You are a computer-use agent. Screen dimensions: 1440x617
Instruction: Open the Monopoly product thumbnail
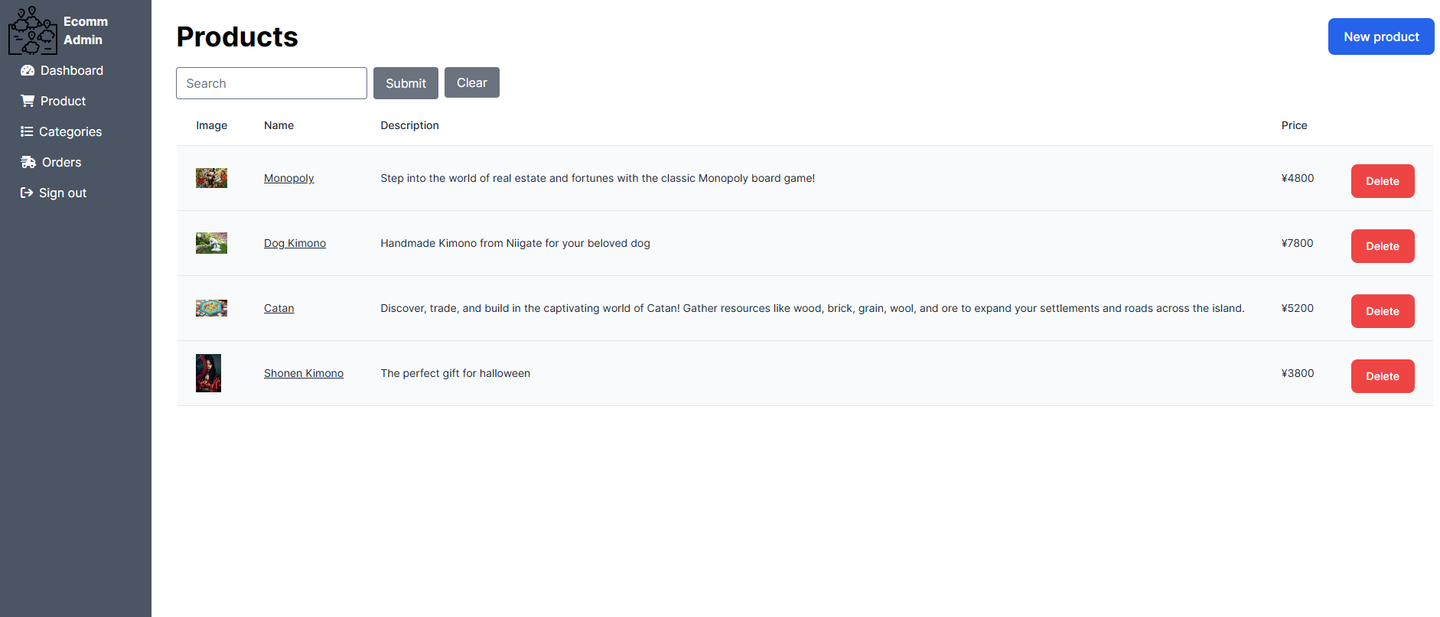pos(211,178)
